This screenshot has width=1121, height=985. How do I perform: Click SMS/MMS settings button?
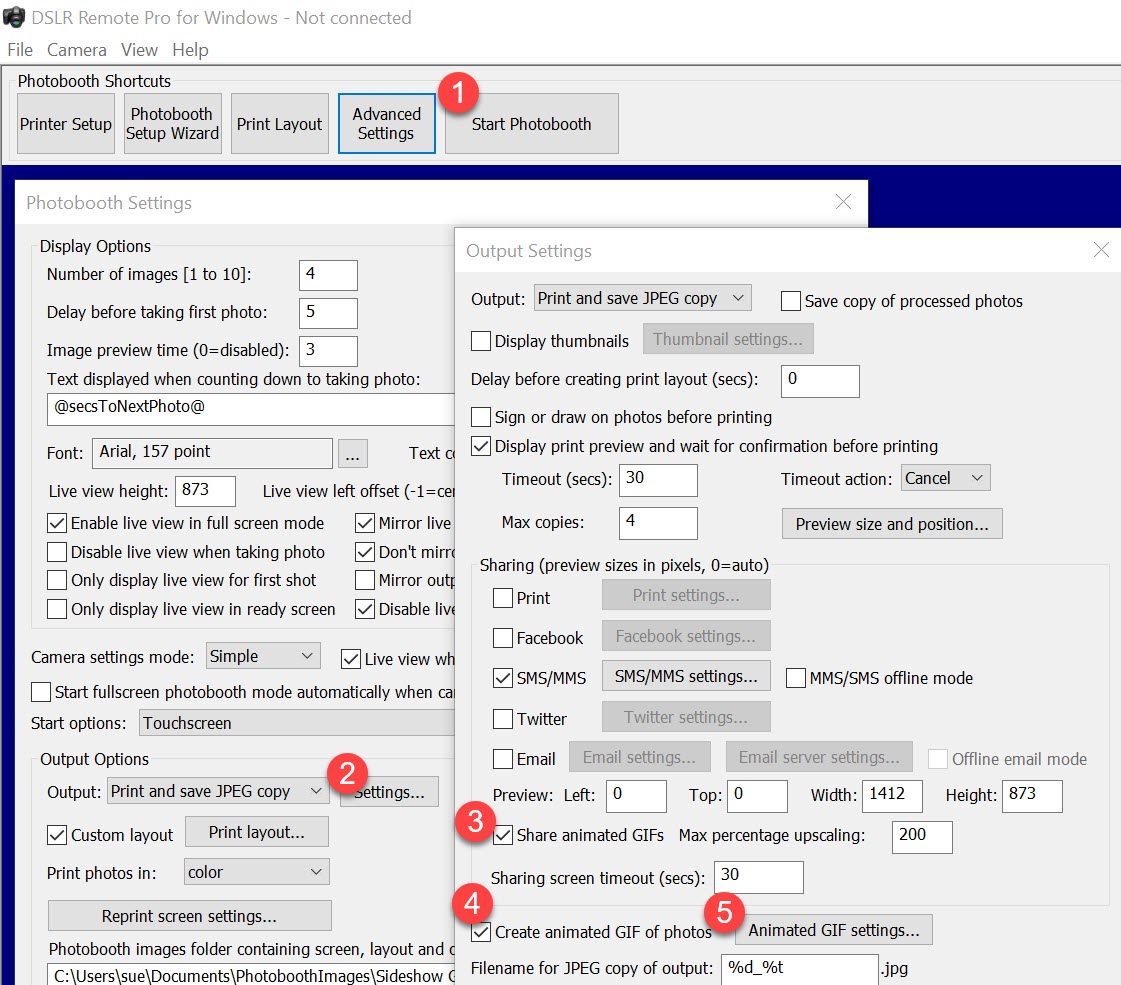(686, 676)
